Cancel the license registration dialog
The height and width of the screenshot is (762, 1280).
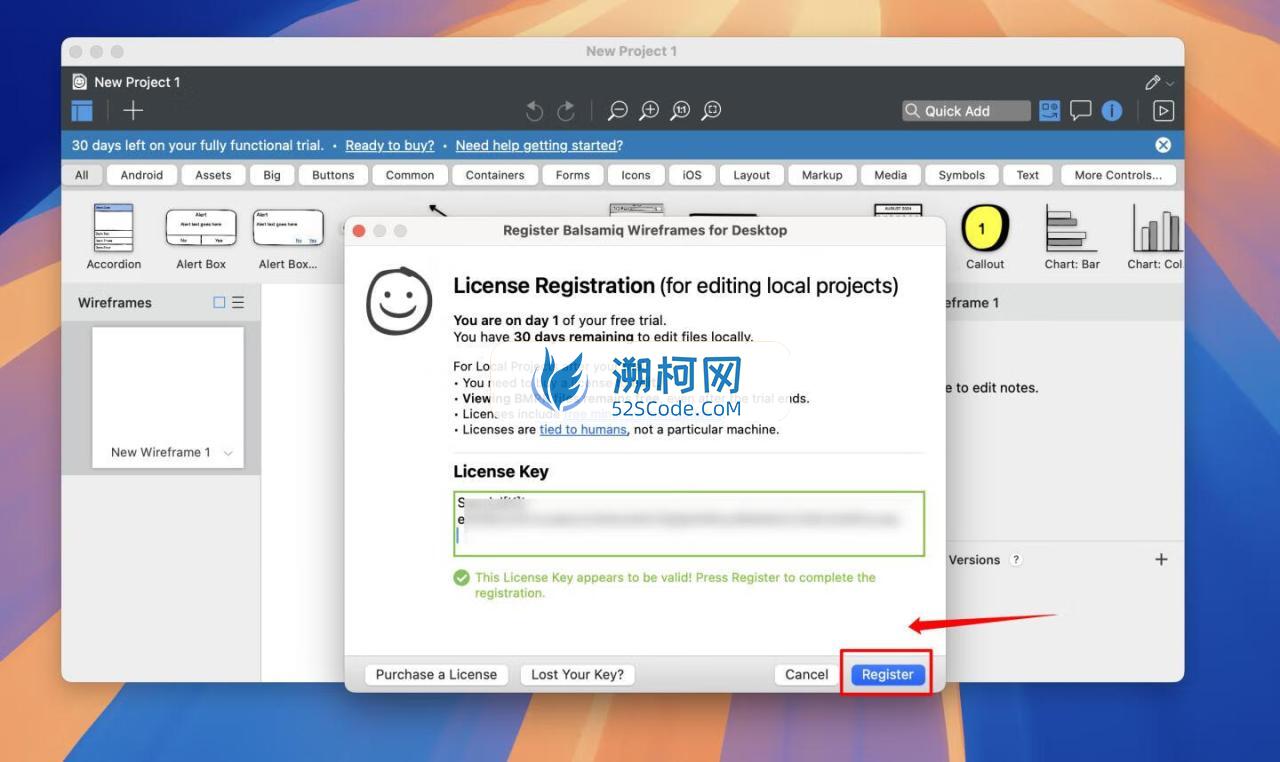coord(806,674)
